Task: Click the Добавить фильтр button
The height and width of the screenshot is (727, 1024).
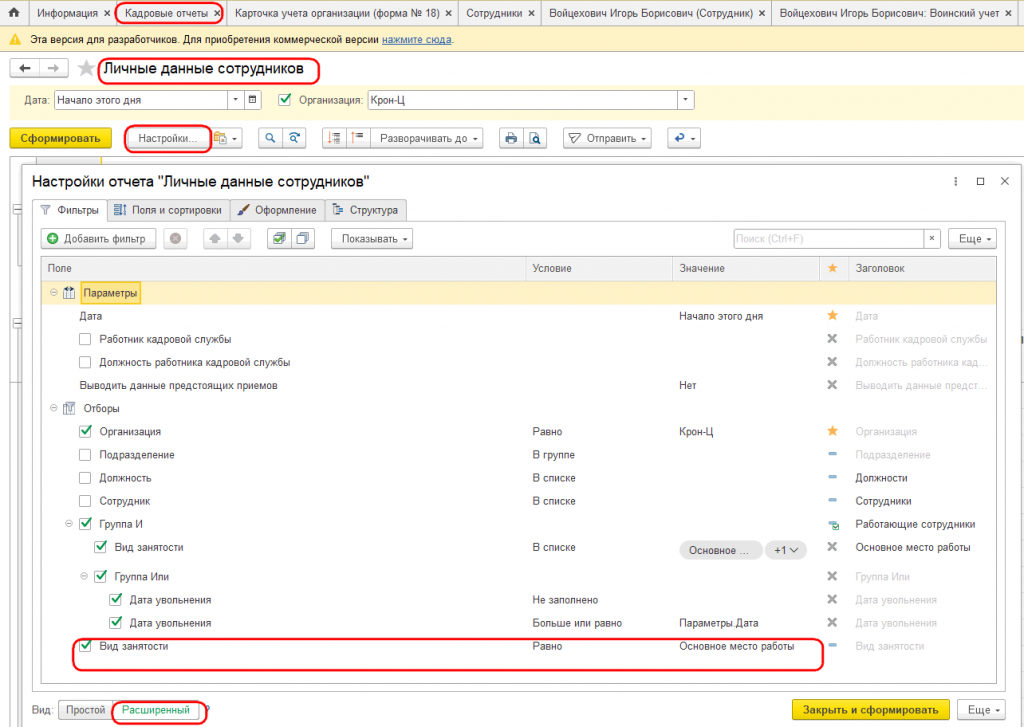Action: [x=98, y=238]
